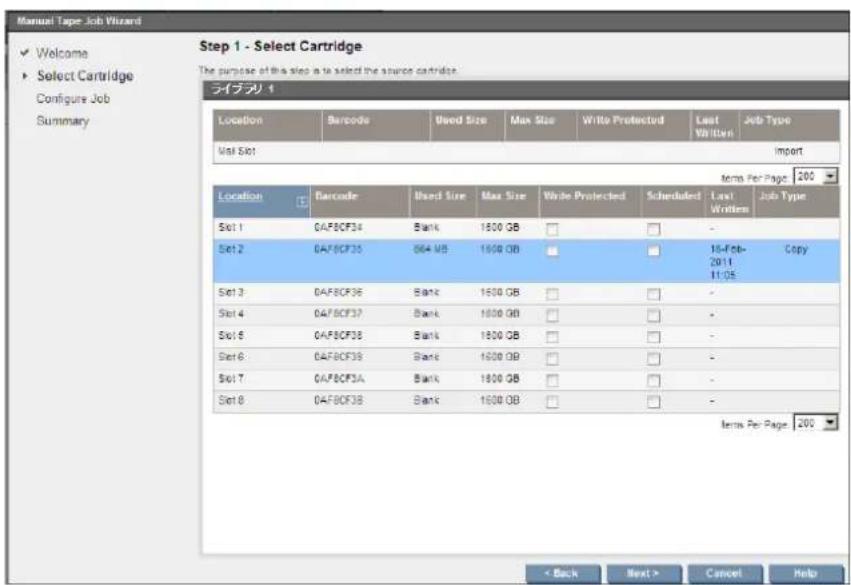Click the 864 MB used size cell
This screenshot has height=585, width=851.
(x=430, y=250)
